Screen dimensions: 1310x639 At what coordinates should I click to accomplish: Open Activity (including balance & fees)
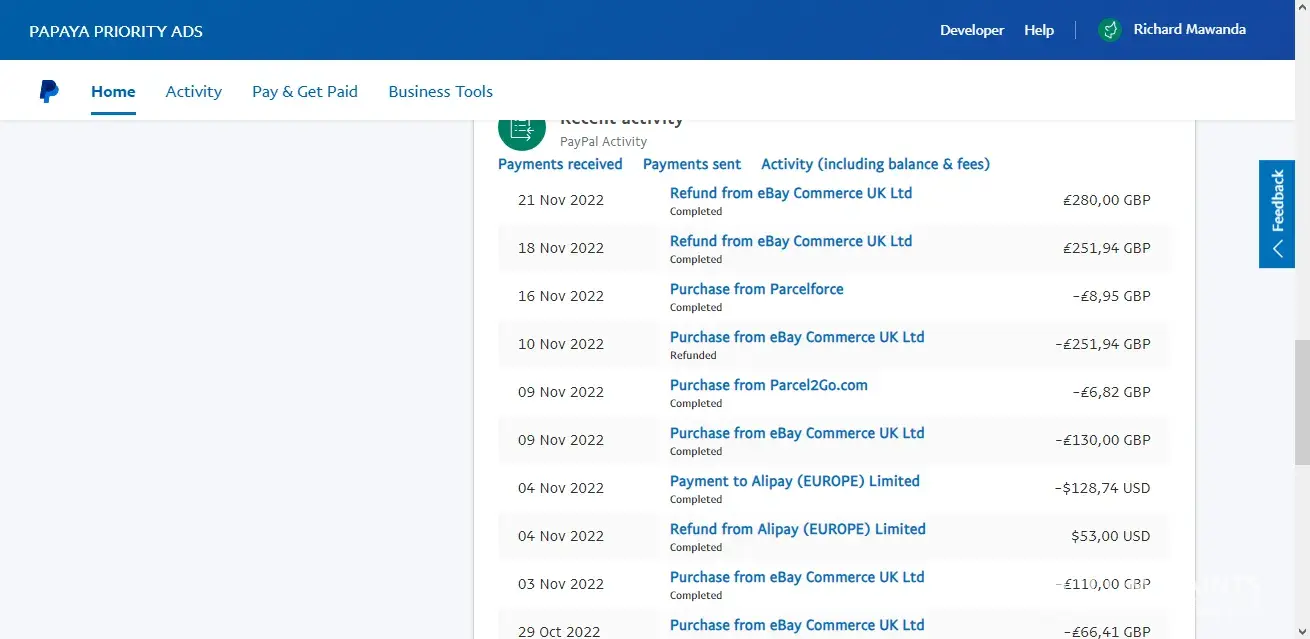pyautogui.click(x=875, y=164)
